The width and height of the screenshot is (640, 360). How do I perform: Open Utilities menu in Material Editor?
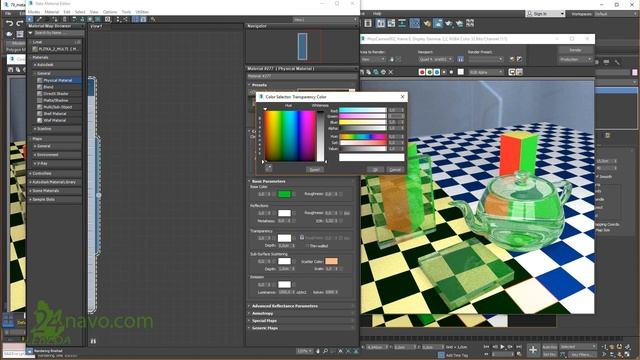pos(142,12)
